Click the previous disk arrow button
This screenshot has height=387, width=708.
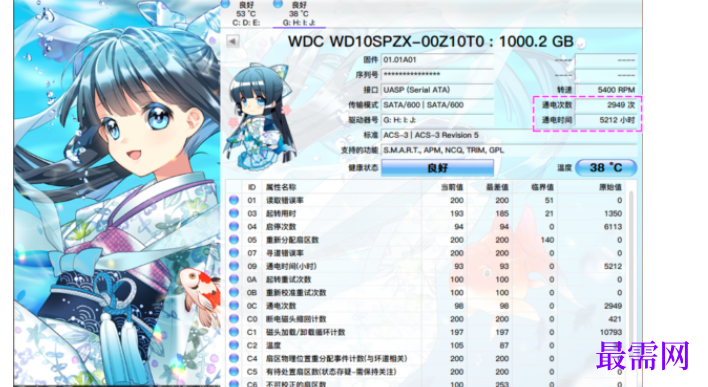click(233, 42)
